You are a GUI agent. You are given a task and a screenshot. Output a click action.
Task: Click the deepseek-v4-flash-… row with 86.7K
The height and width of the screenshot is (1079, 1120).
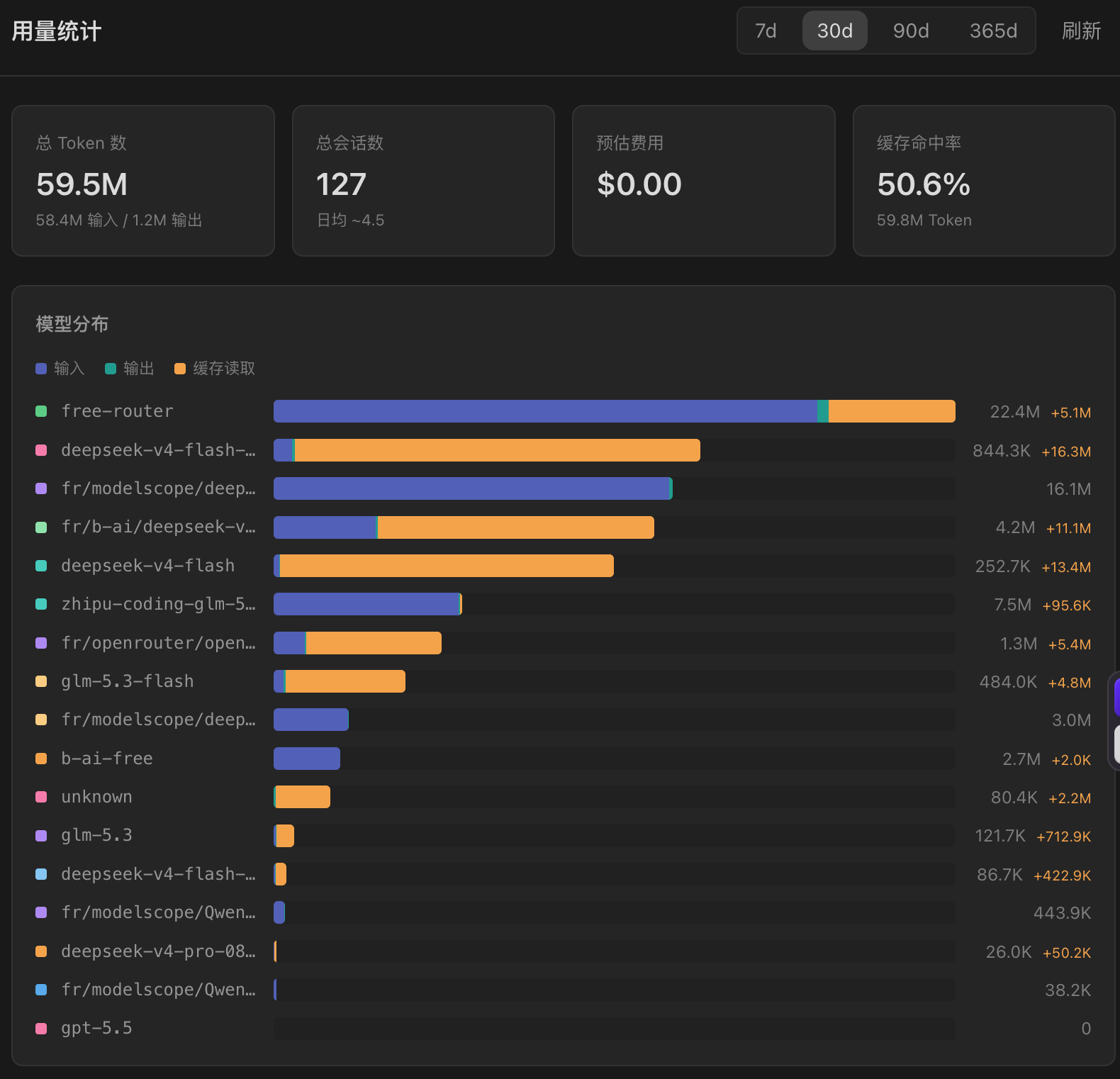564,874
